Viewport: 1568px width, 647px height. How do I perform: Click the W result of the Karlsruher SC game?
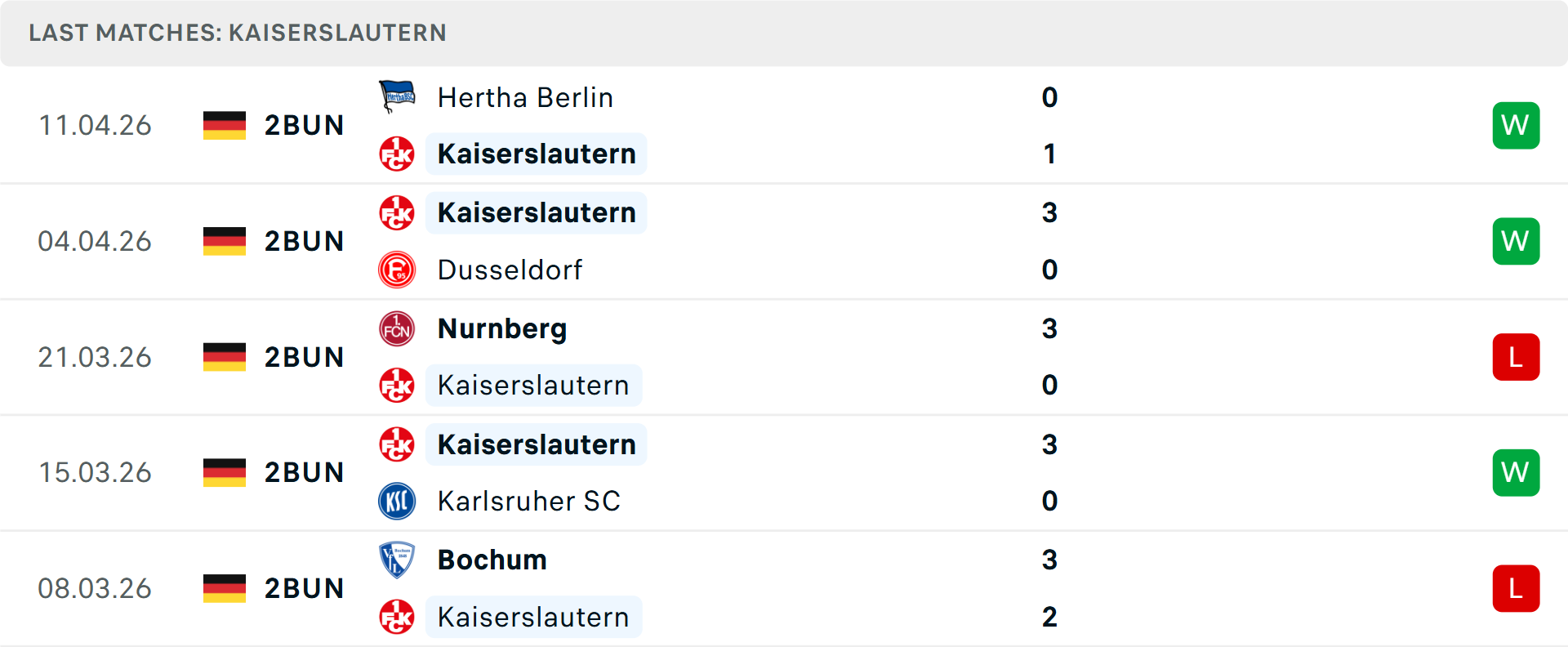pos(1517,472)
